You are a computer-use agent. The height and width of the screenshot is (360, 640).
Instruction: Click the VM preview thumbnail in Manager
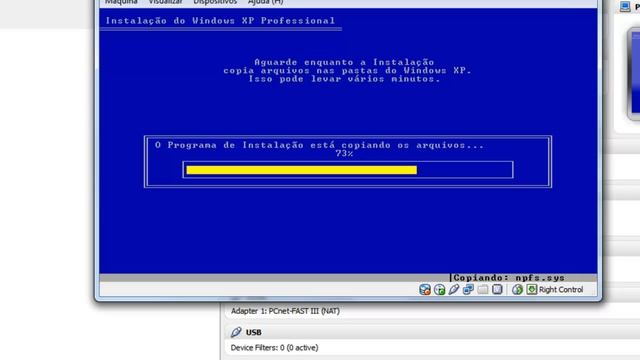[633, 73]
